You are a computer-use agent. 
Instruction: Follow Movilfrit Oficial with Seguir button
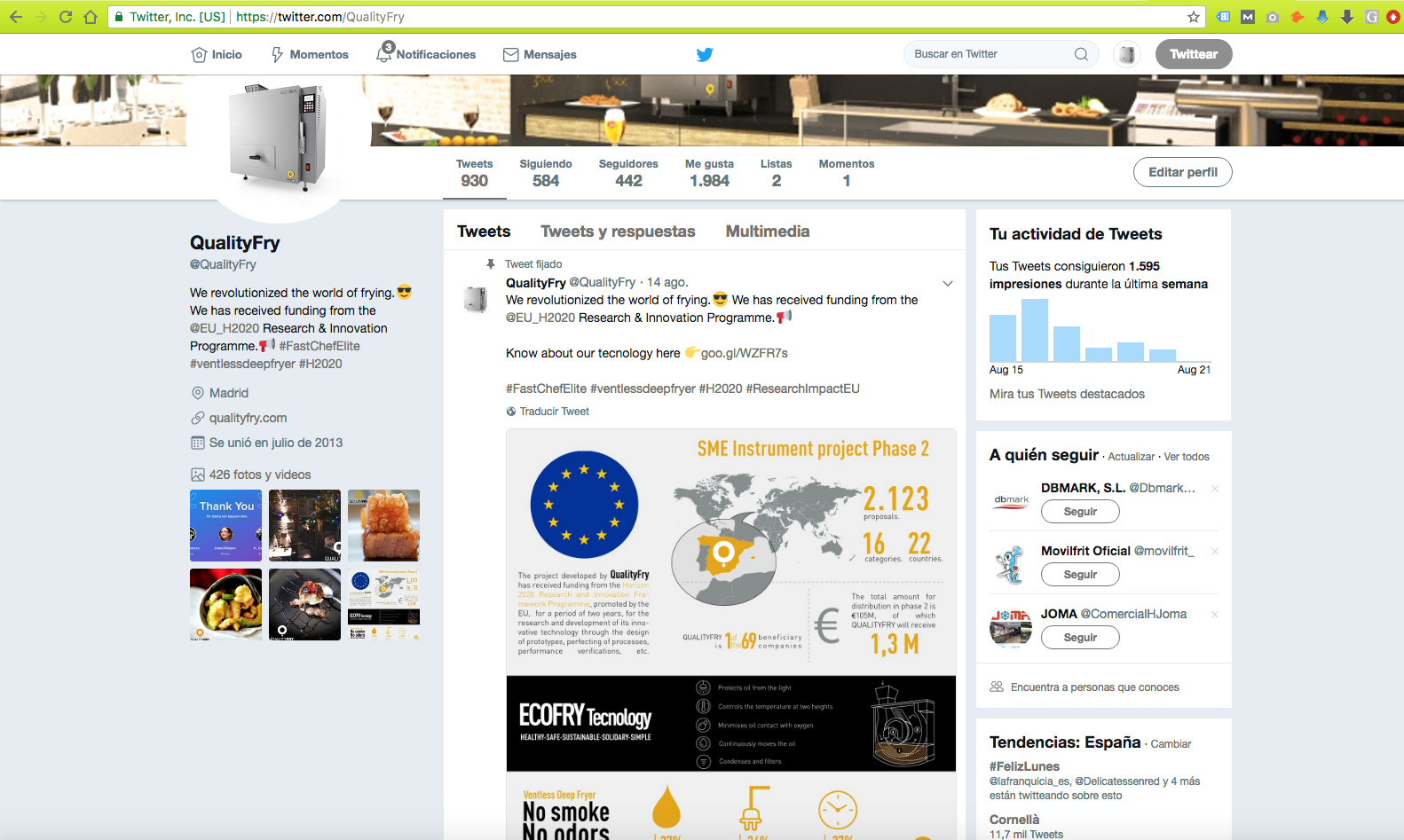click(x=1080, y=575)
